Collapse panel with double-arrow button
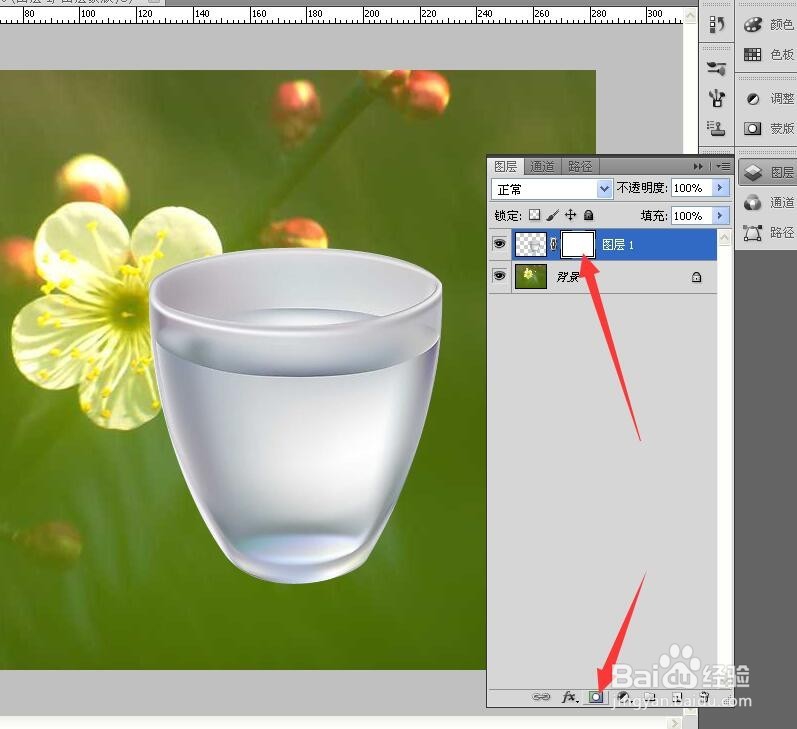 pos(698,166)
